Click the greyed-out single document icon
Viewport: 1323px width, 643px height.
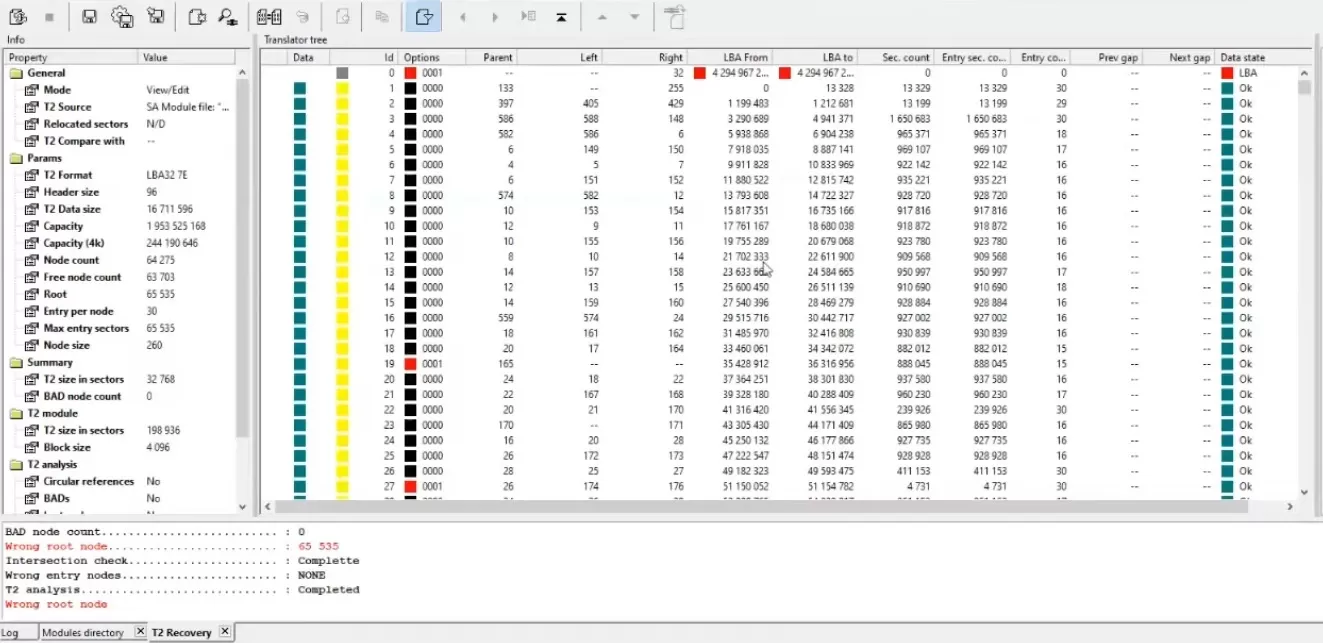(343, 16)
